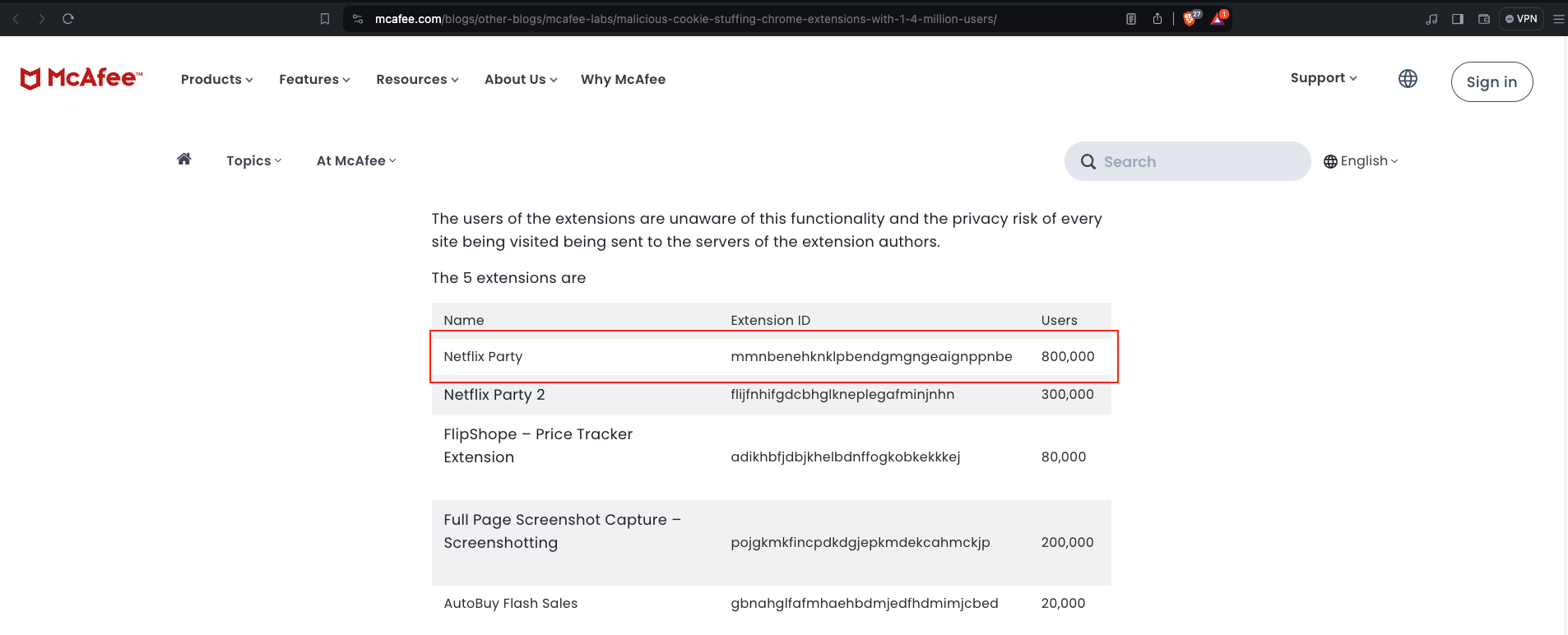Select extension ID mmnbenehknklpbendgmgngeaignppnbe
Screen dimensions: 1568x635
pyautogui.click(x=871, y=357)
